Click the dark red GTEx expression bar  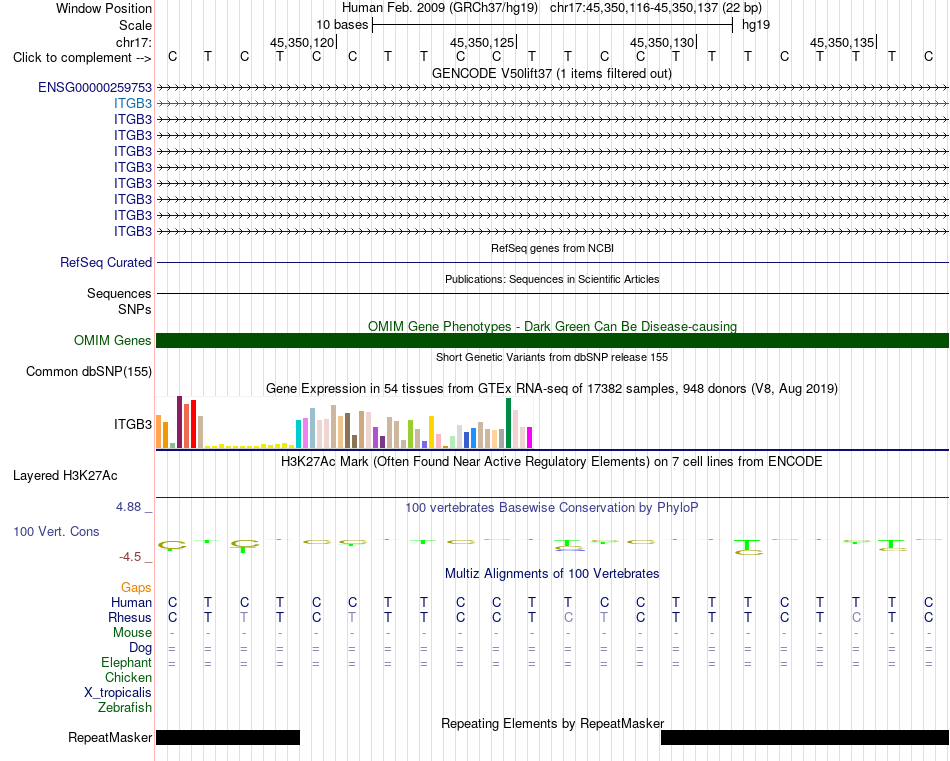(179, 422)
